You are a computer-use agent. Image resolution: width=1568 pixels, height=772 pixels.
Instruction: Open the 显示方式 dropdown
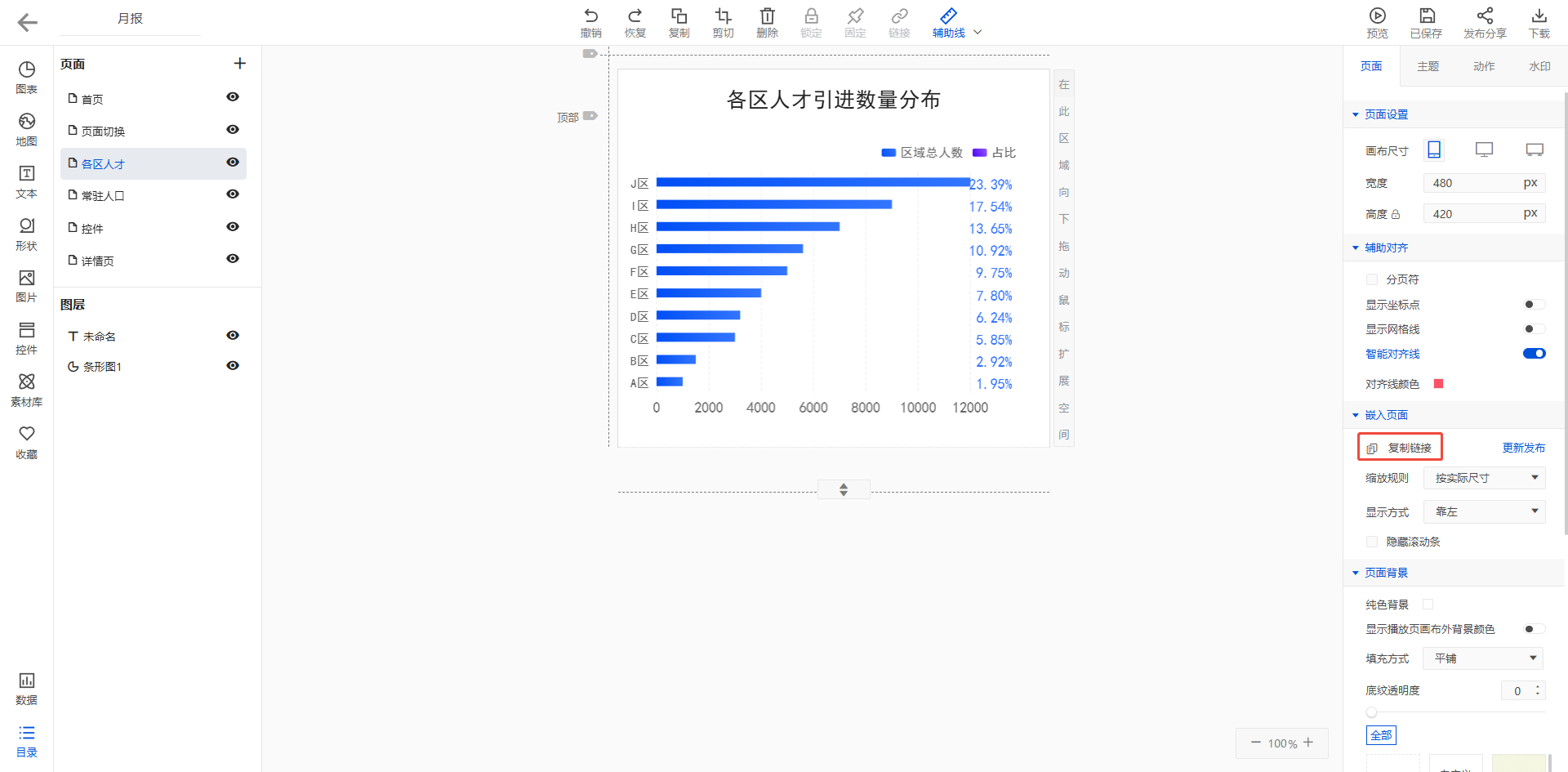1483,512
